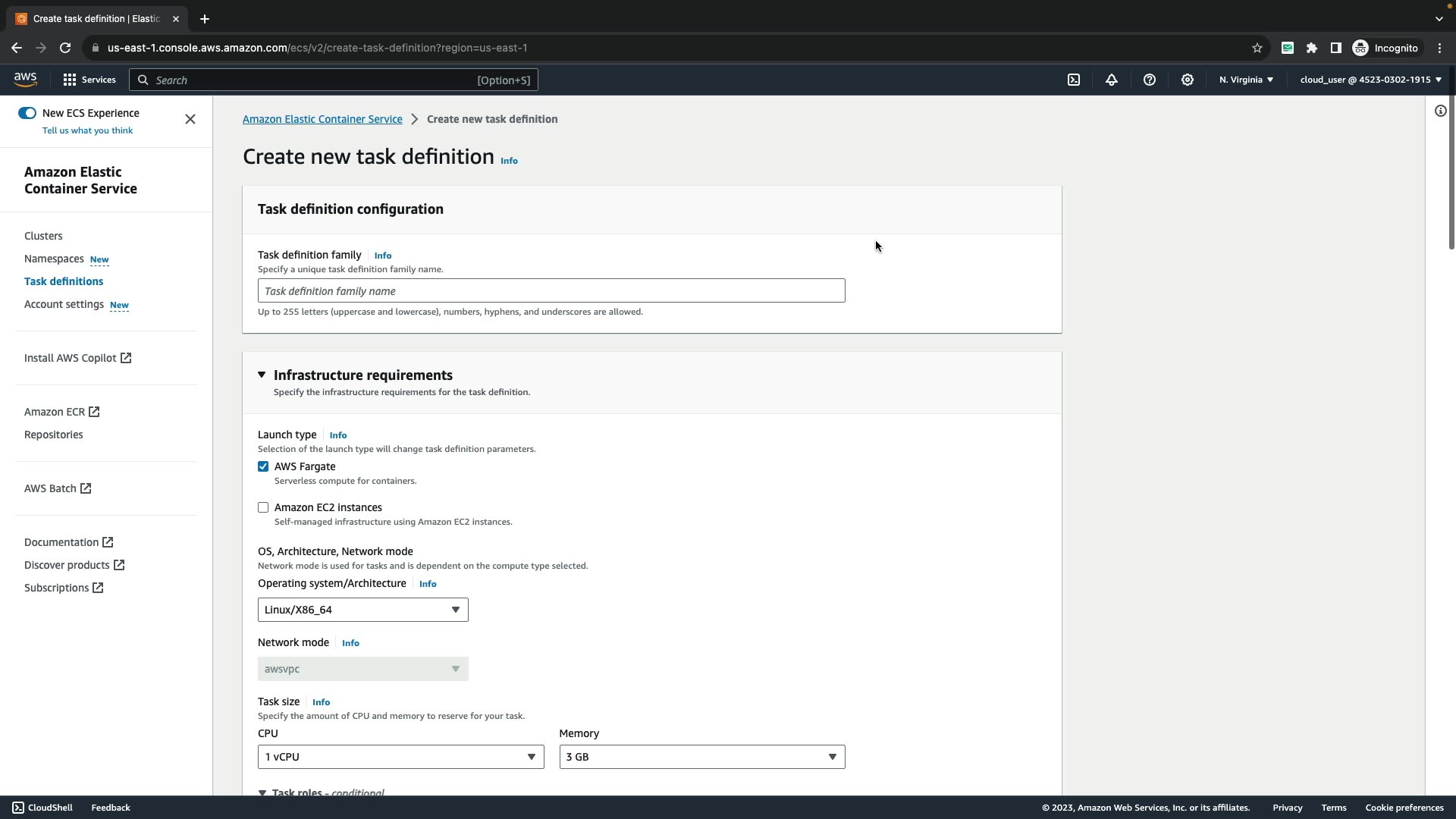Bookmark this page with the star icon
This screenshot has width=1456, height=819.
click(x=1257, y=48)
